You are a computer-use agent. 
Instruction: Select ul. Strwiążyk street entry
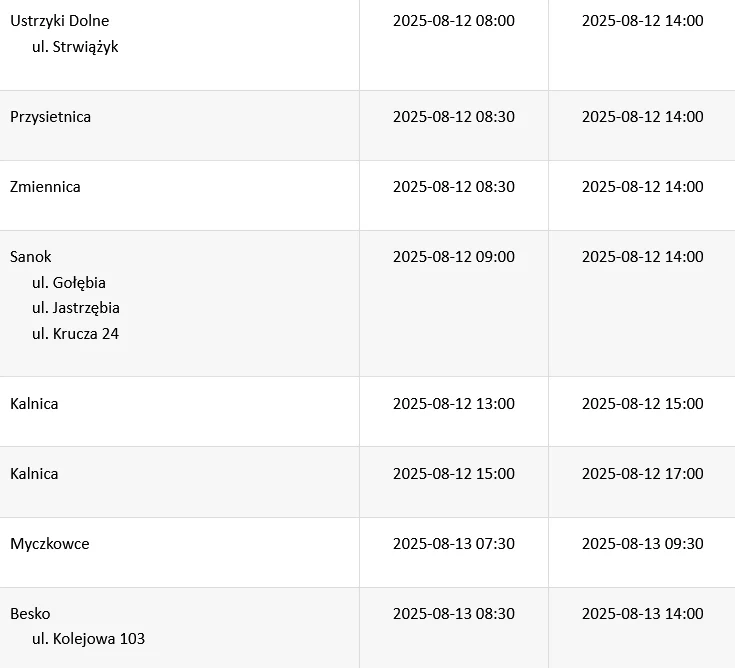pos(75,47)
